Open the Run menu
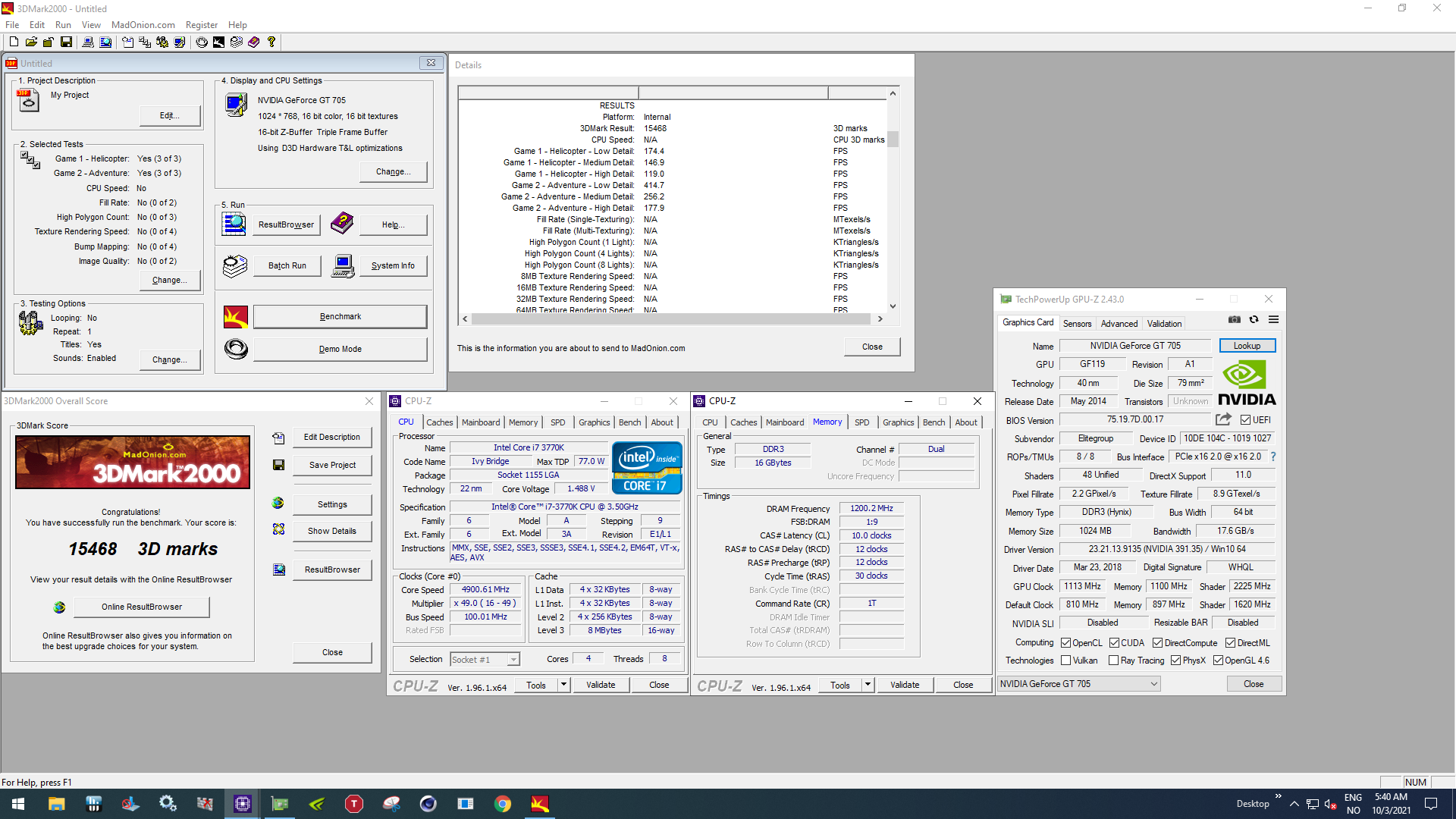 63,25
